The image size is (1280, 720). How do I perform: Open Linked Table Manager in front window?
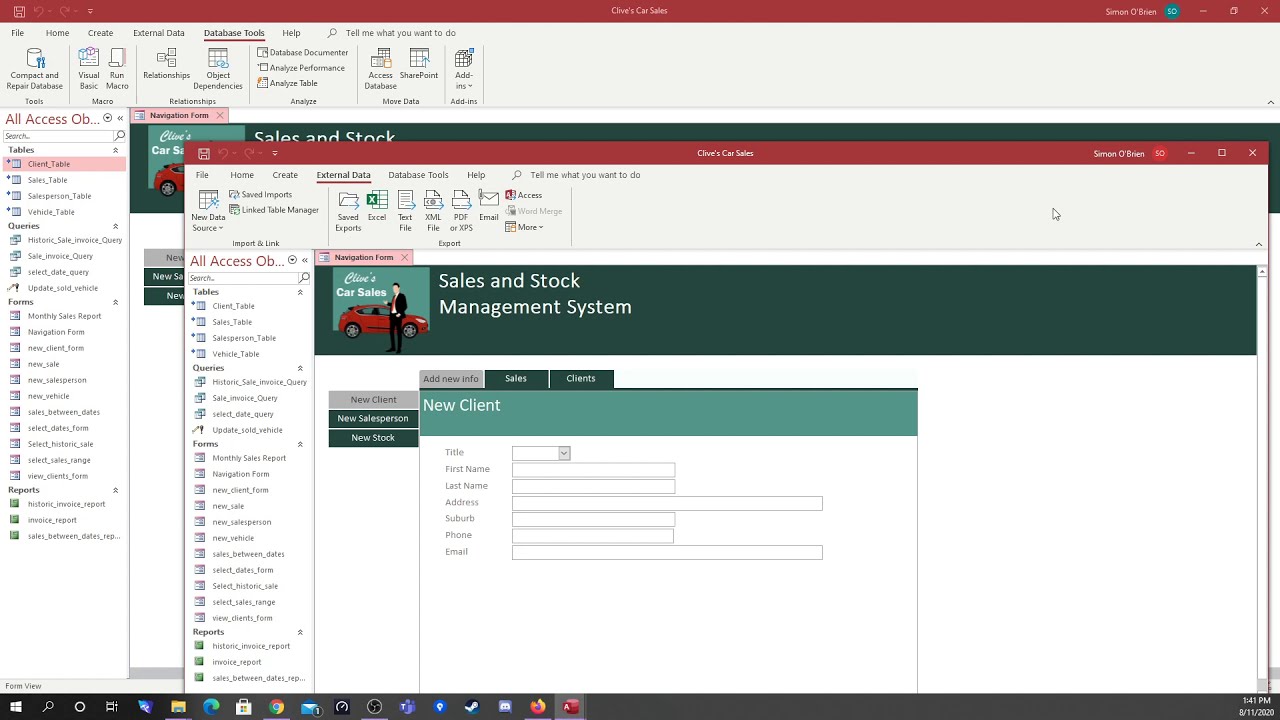[x=274, y=210]
